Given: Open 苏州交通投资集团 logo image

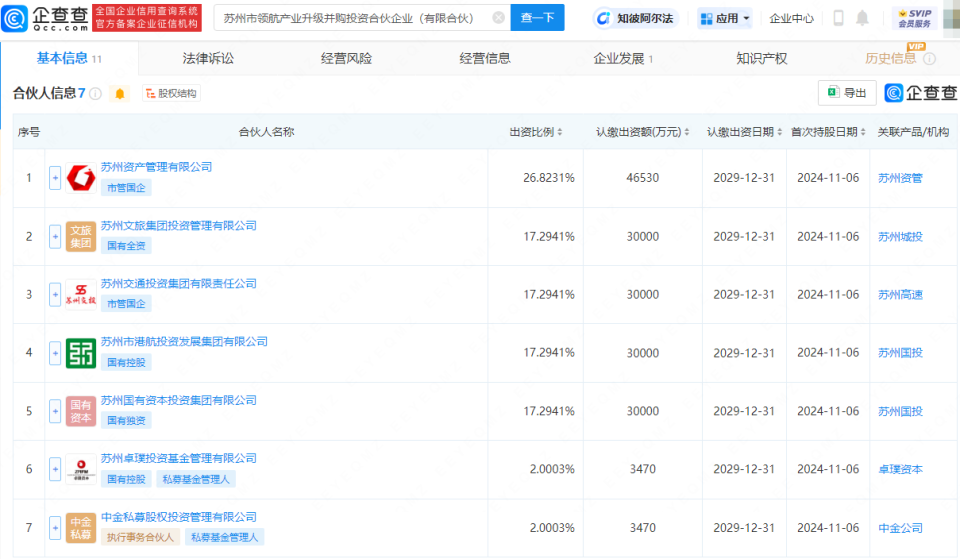Looking at the screenshot, I should coord(81,295).
